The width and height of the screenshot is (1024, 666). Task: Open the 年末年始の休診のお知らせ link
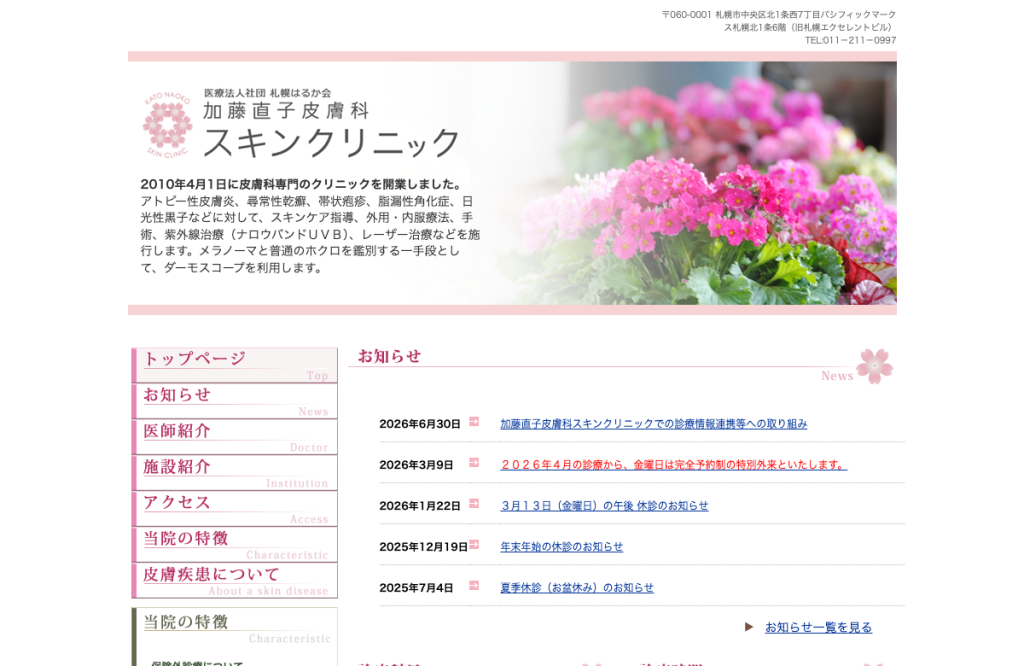pos(562,547)
